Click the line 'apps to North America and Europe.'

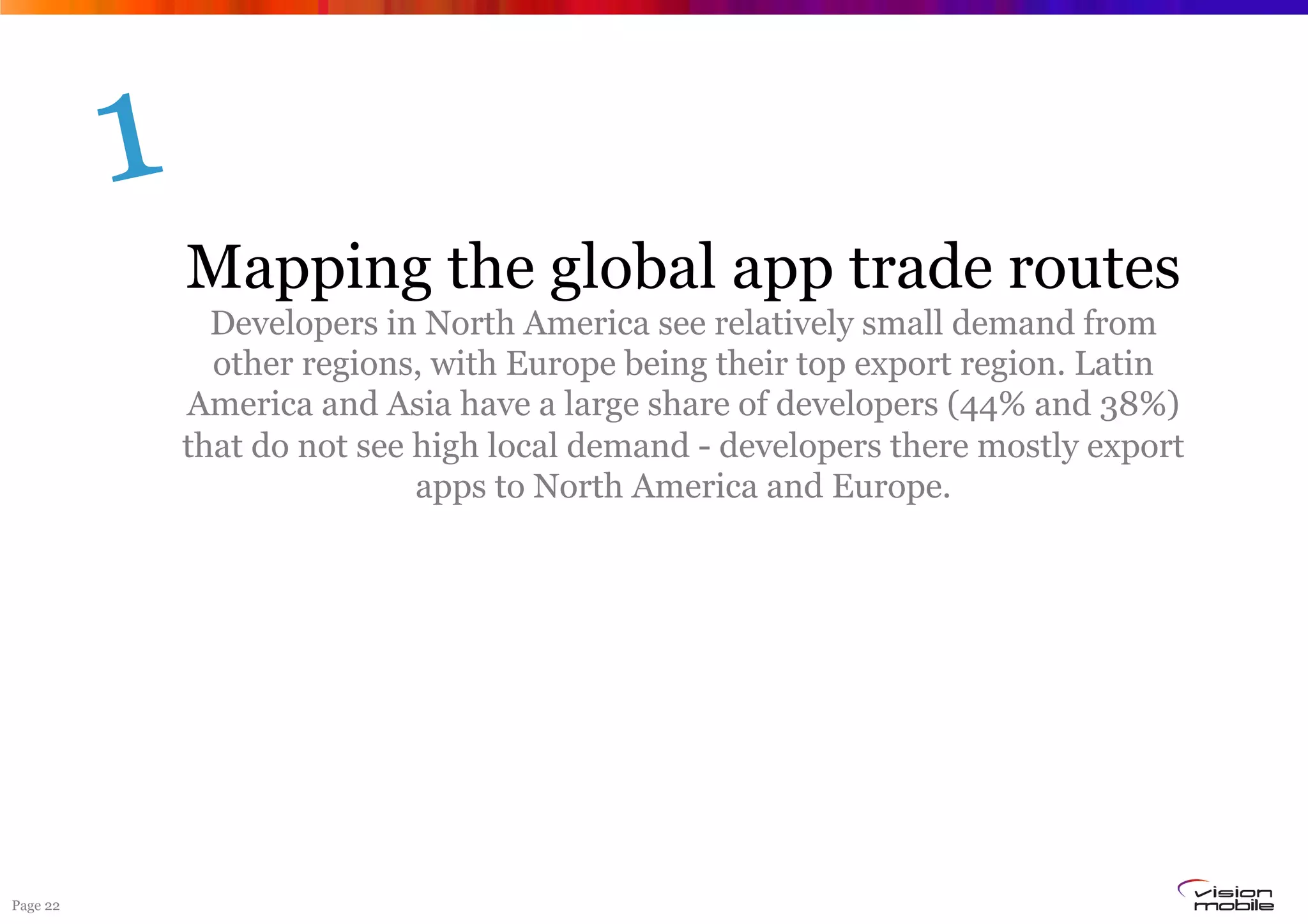(x=683, y=487)
